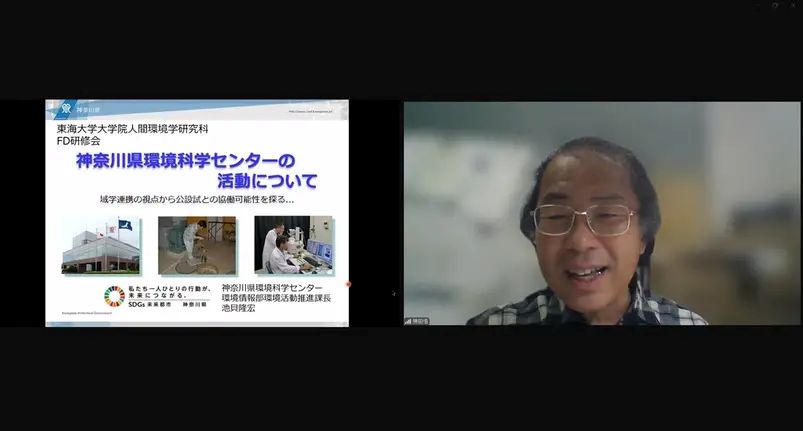Click the speaker's webcam video tile
The width and height of the screenshot is (803, 431).
pyautogui.click(x=602, y=213)
